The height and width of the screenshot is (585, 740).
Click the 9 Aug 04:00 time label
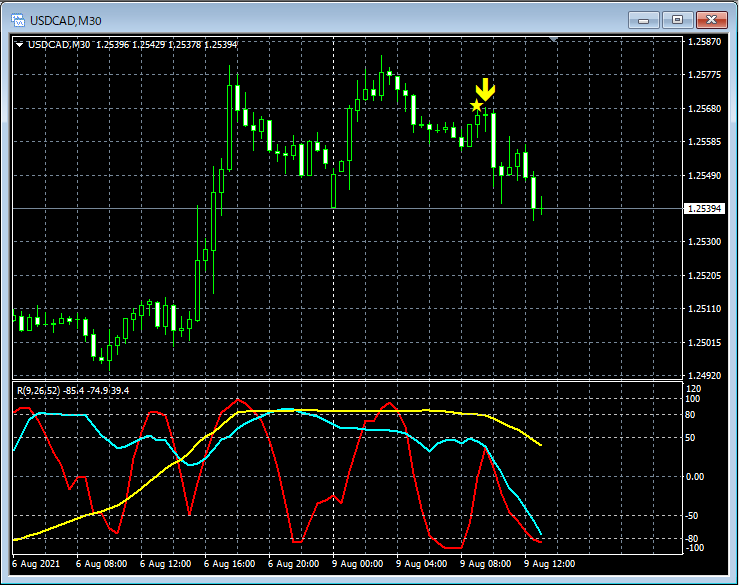(x=421, y=564)
